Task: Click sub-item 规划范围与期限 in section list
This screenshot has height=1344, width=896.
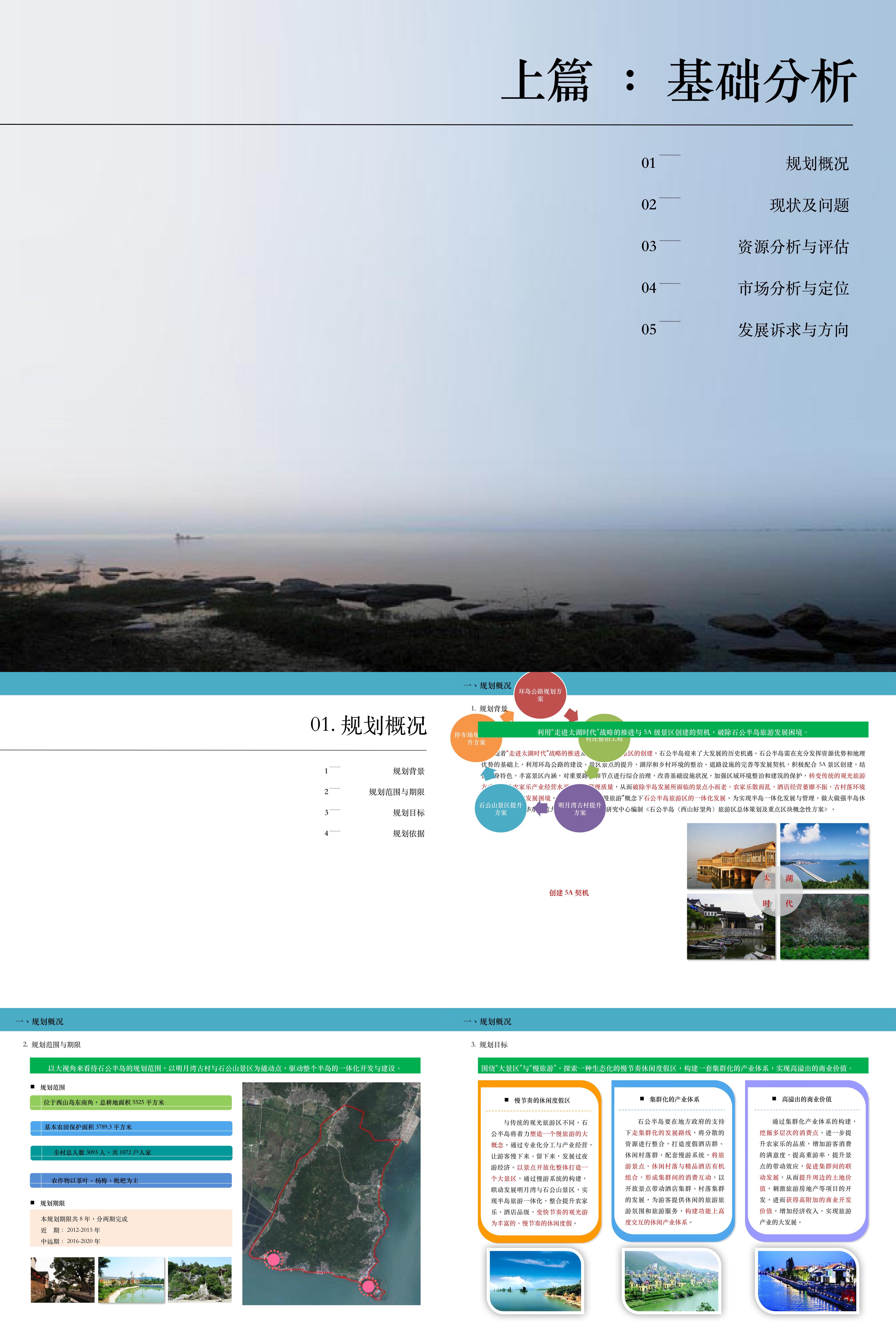Action: click(x=397, y=791)
